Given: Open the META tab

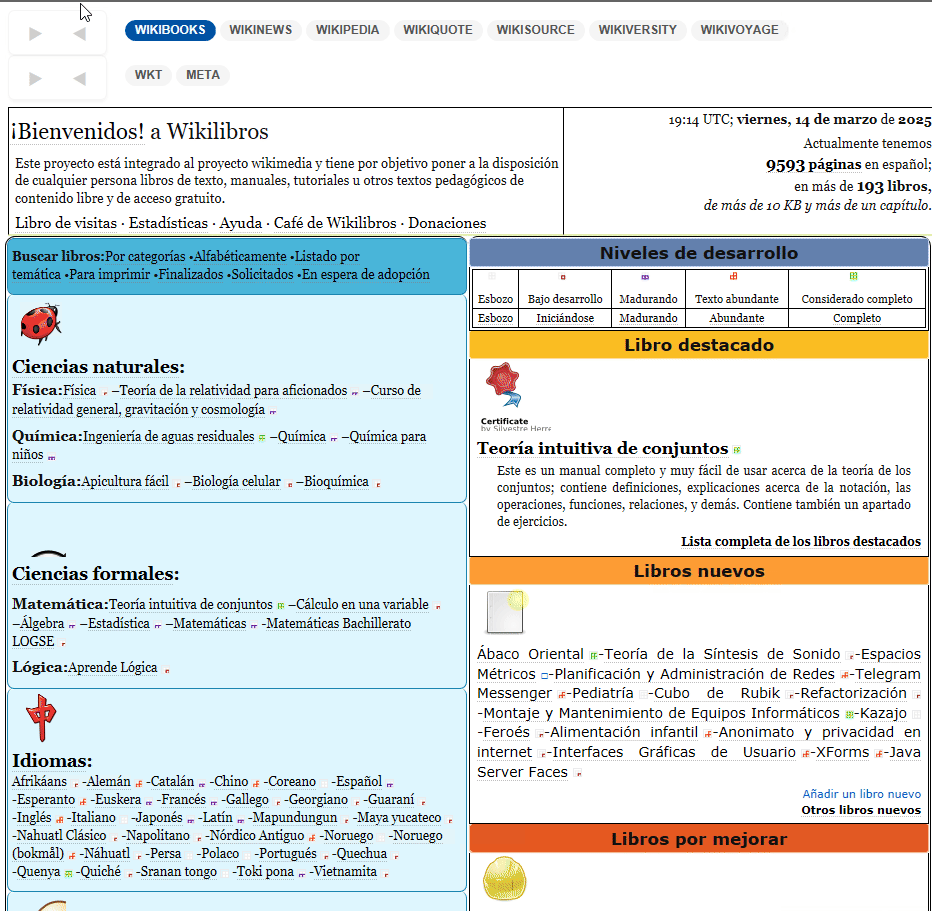Looking at the screenshot, I should tap(203, 75).
